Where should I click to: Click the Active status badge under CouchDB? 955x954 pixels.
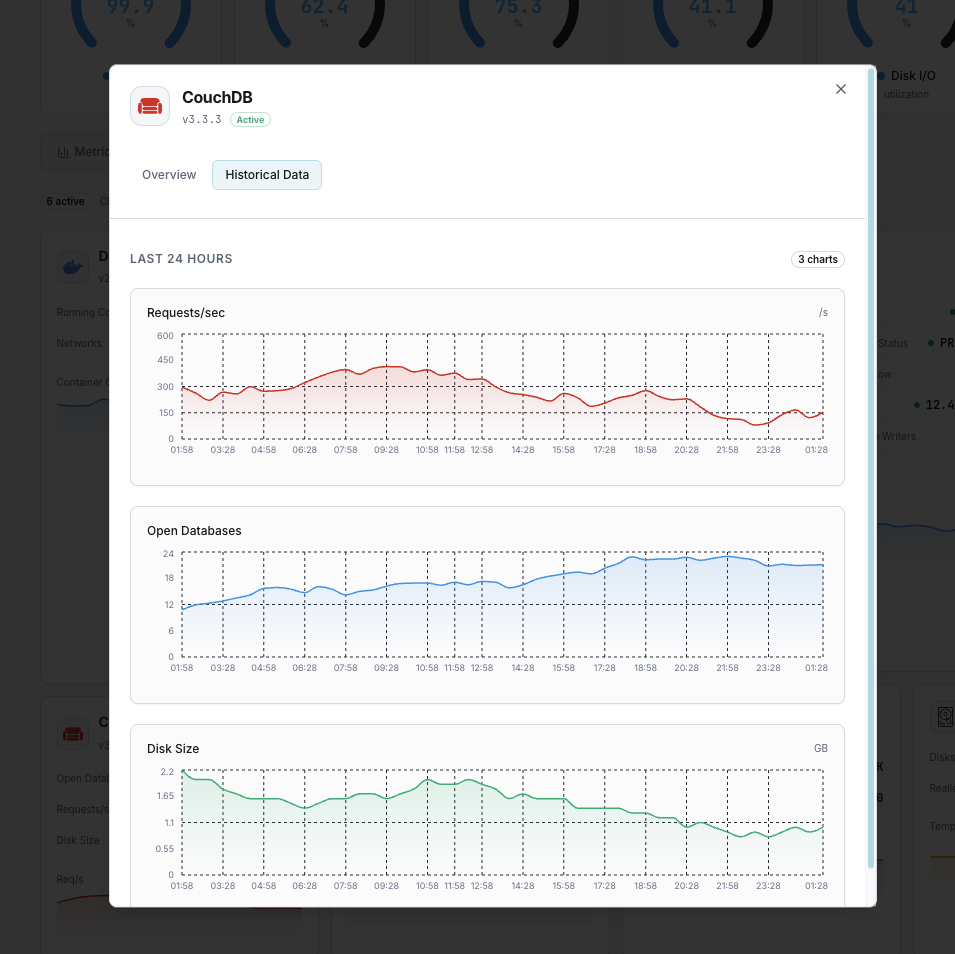click(x=250, y=119)
